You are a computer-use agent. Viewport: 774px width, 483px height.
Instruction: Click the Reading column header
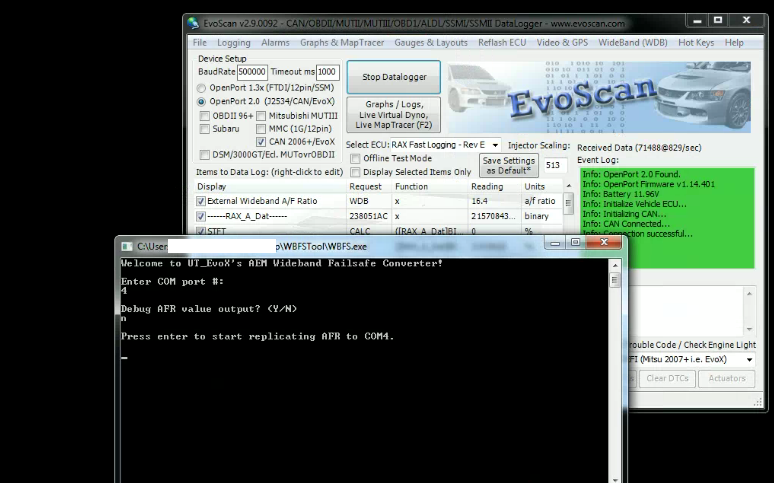tap(495, 187)
